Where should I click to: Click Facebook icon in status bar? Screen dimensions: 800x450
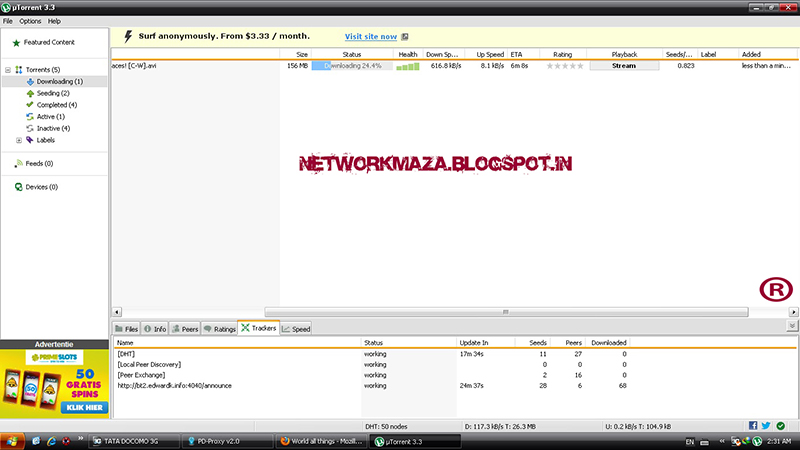pos(753,426)
